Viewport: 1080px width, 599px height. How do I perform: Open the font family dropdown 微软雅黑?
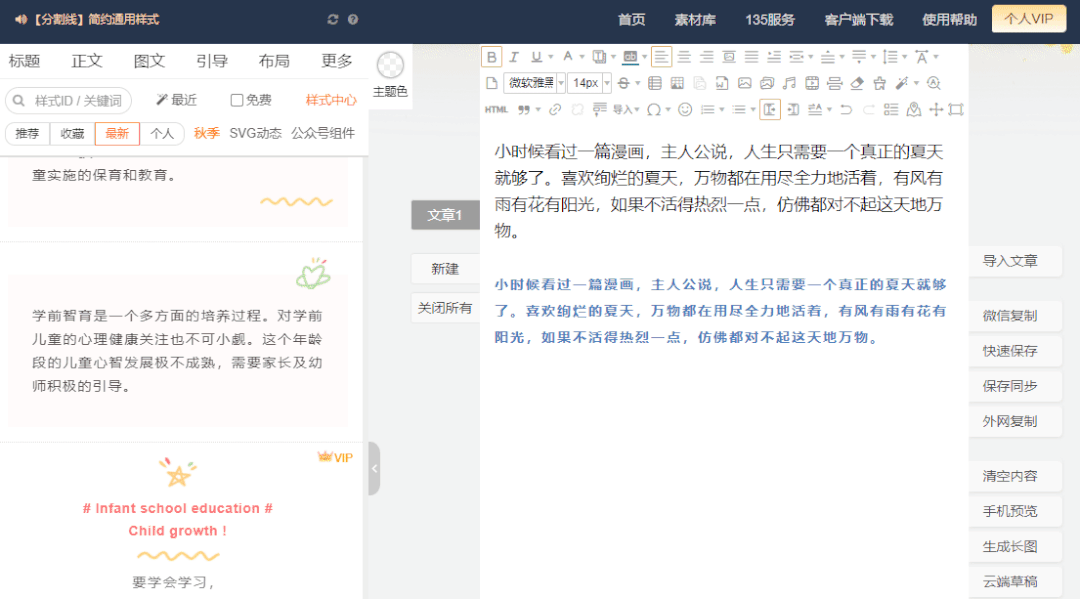(x=534, y=83)
